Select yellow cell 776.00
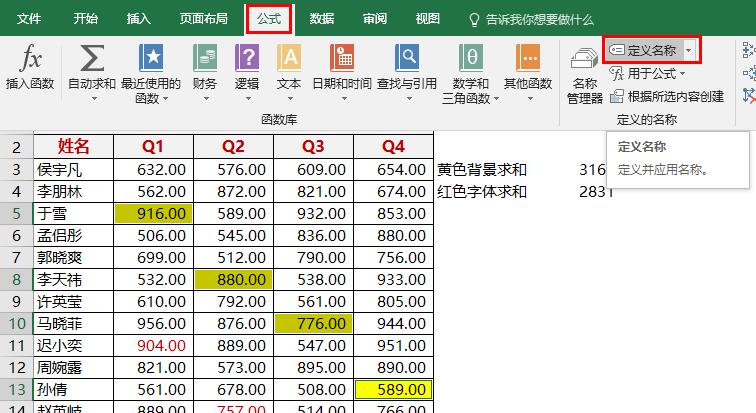The image size is (756, 413). click(313, 323)
